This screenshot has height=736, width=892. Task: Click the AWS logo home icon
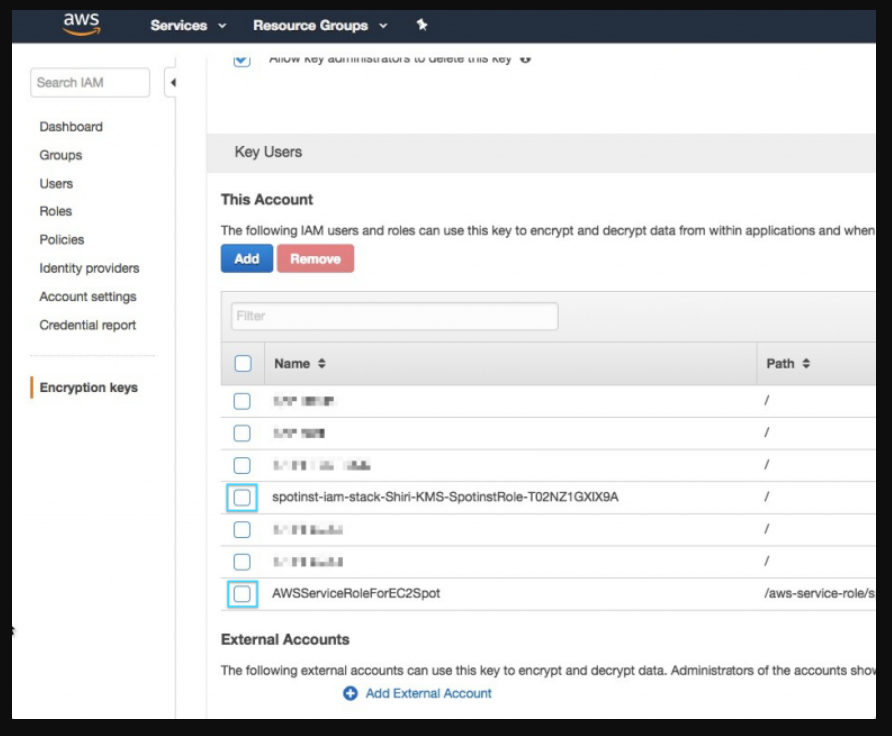click(x=81, y=24)
